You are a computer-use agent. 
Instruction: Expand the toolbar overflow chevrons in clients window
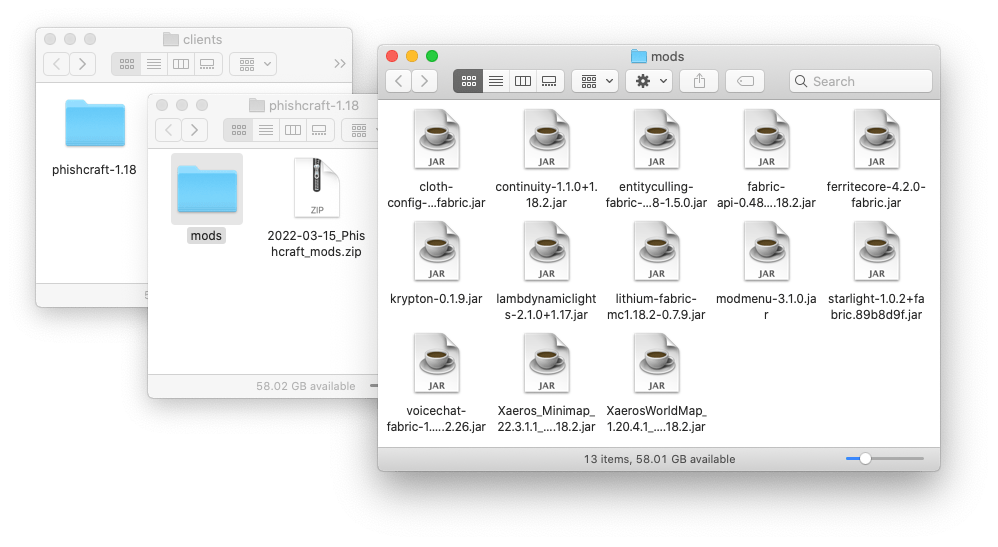(339, 64)
